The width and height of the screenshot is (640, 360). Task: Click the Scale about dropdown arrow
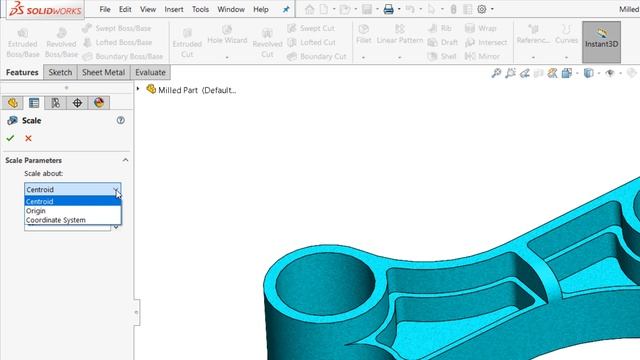pos(116,190)
